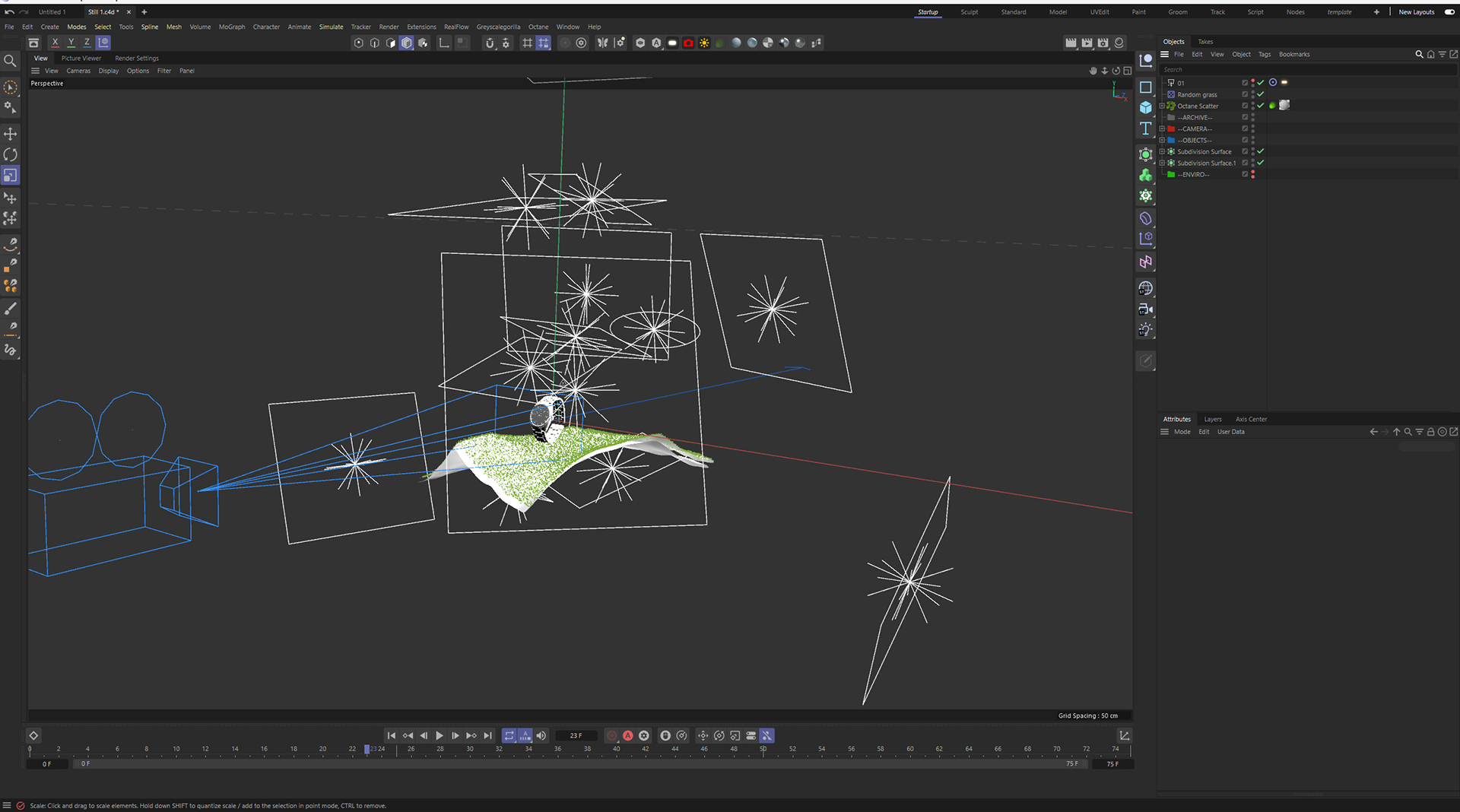The height and width of the screenshot is (812, 1460).
Task: Toggle enable check for Octane Scatter
Action: click(x=1261, y=106)
